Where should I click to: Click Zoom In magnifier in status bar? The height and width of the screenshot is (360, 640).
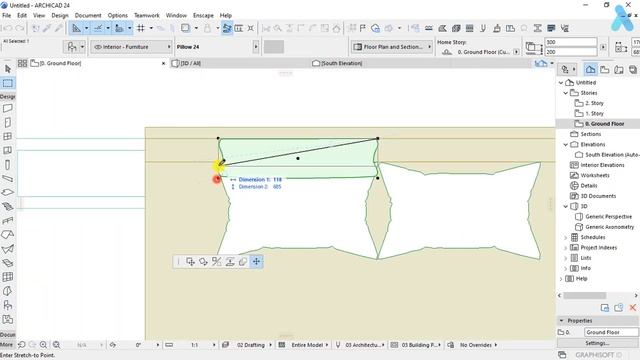43,345
